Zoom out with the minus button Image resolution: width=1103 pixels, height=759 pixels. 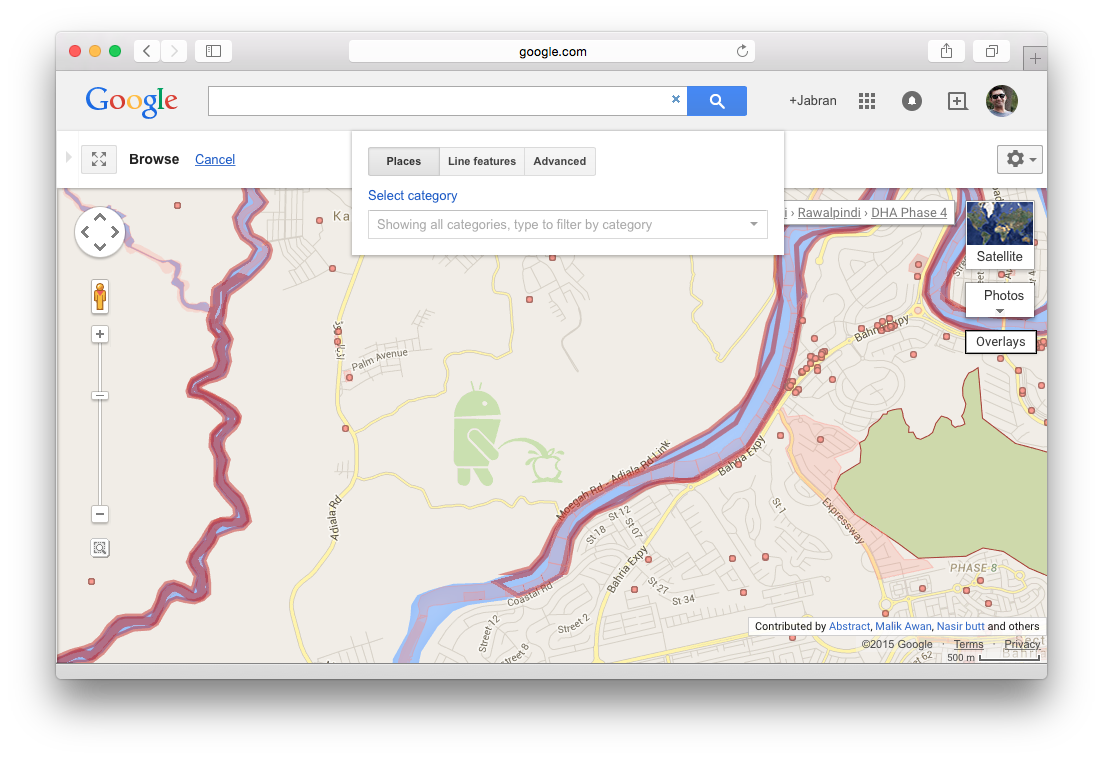coord(100,514)
